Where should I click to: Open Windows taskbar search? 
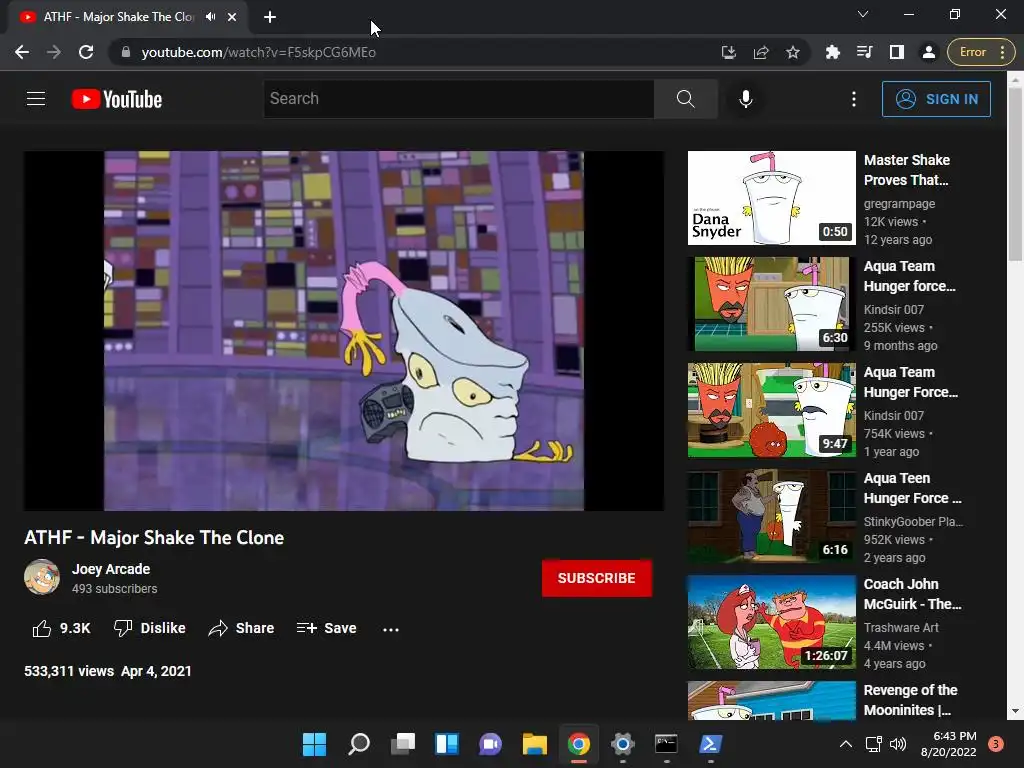[x=359, y=744]
